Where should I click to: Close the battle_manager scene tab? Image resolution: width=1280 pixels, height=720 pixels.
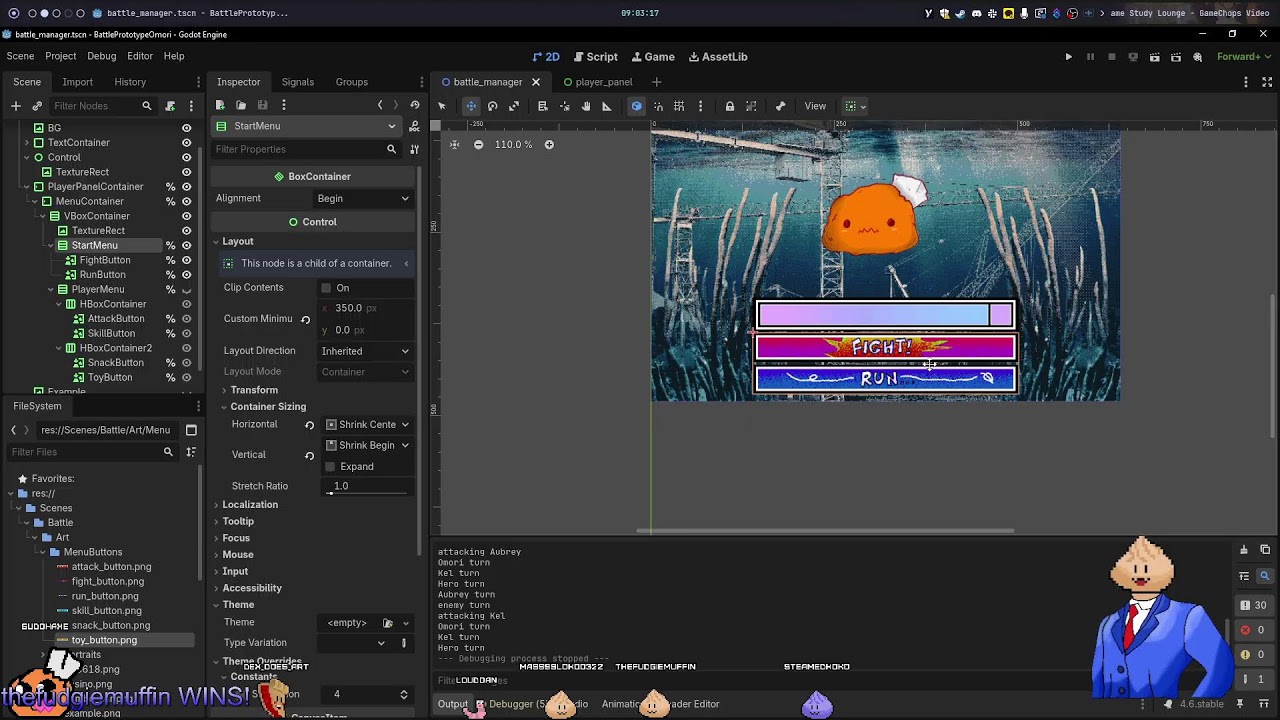click(536, 82)
